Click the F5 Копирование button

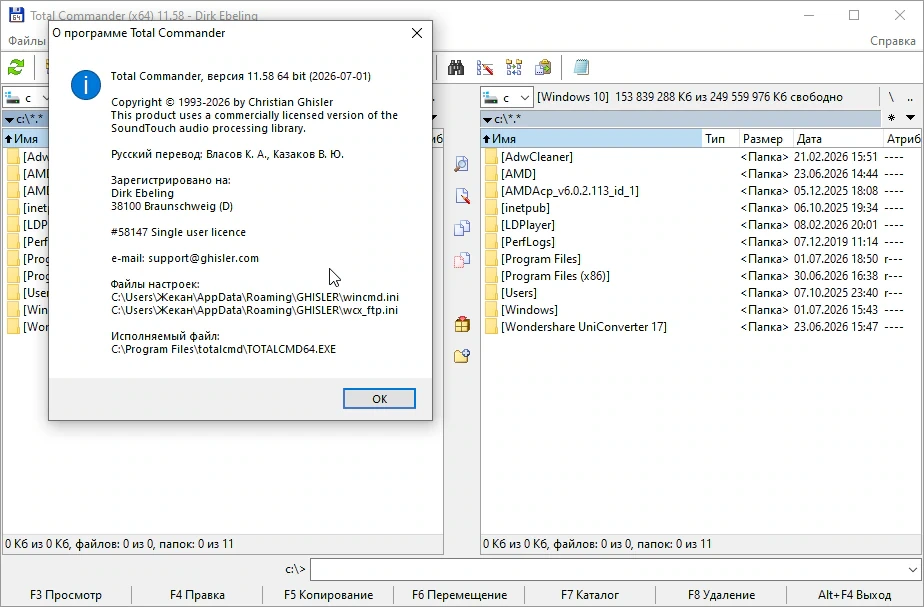pos(328,595)
